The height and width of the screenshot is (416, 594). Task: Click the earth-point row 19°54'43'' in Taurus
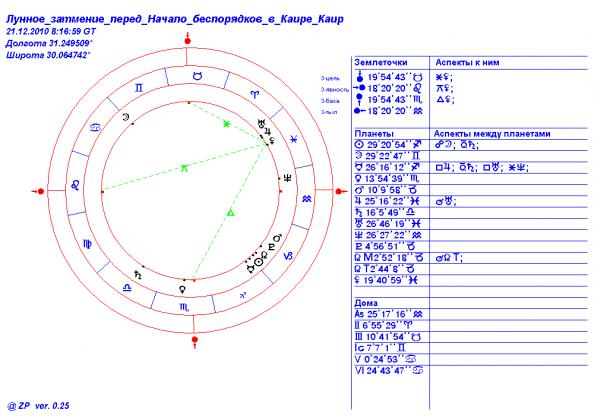pos(390,77)
